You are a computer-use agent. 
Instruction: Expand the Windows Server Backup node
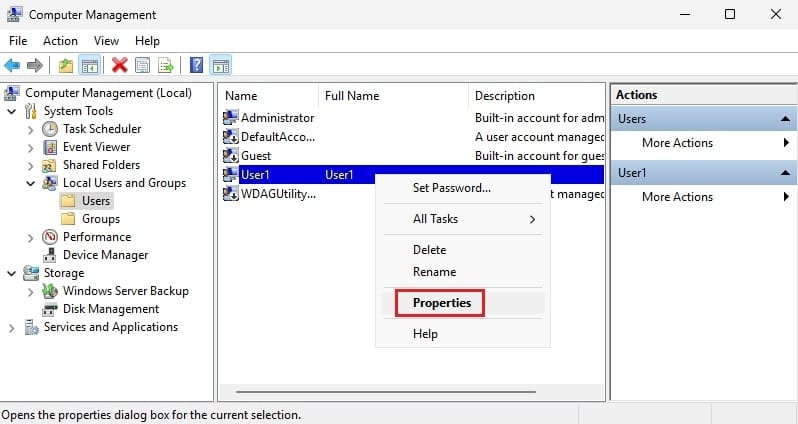pos(31,292)
